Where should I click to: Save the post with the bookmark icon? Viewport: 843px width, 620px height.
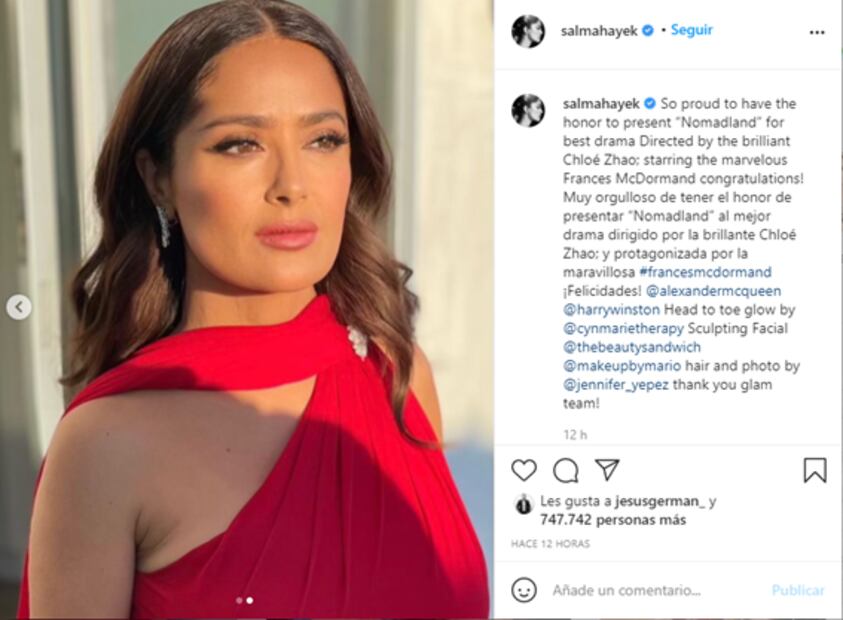(815, 470)
